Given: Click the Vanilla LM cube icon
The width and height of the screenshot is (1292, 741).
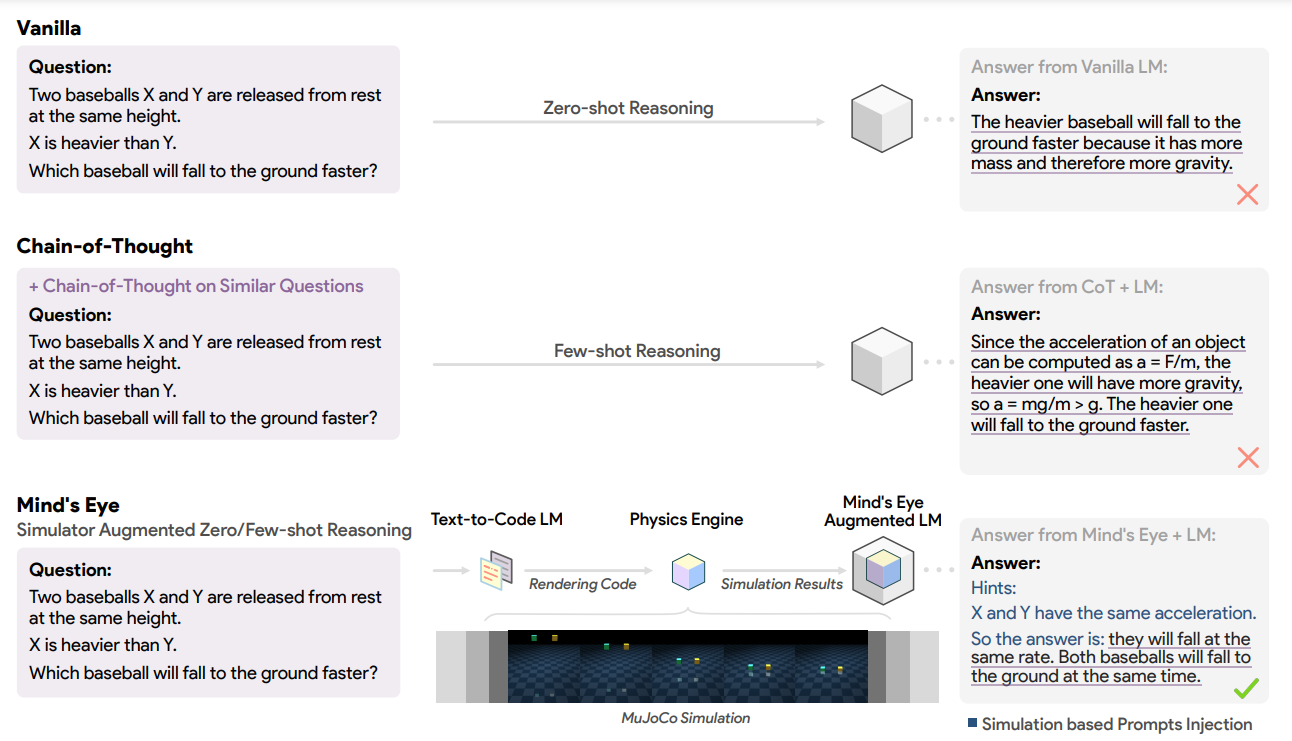Looking at the screenshot, I should tap(881, 119).
